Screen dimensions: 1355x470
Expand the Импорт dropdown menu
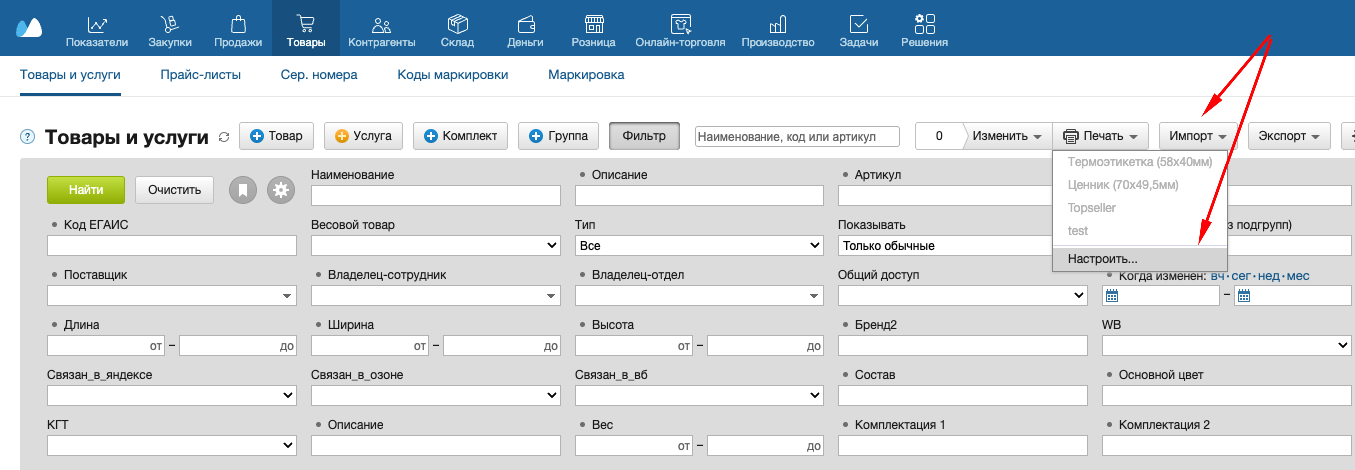coord(1198,136)
